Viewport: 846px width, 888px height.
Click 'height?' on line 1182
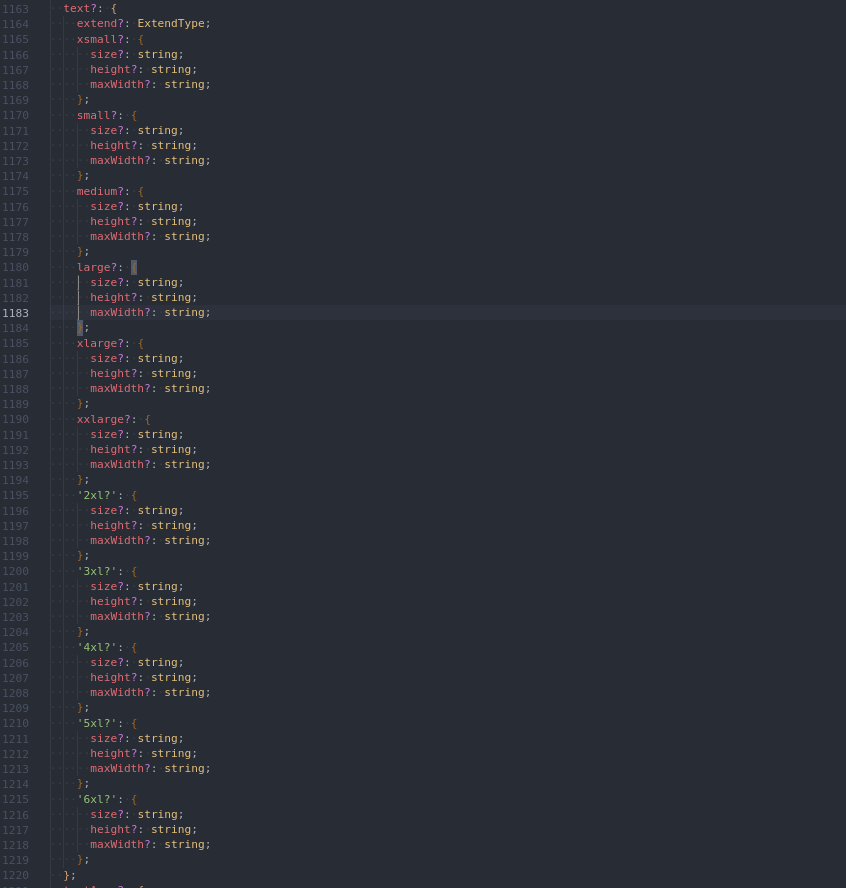114,298
